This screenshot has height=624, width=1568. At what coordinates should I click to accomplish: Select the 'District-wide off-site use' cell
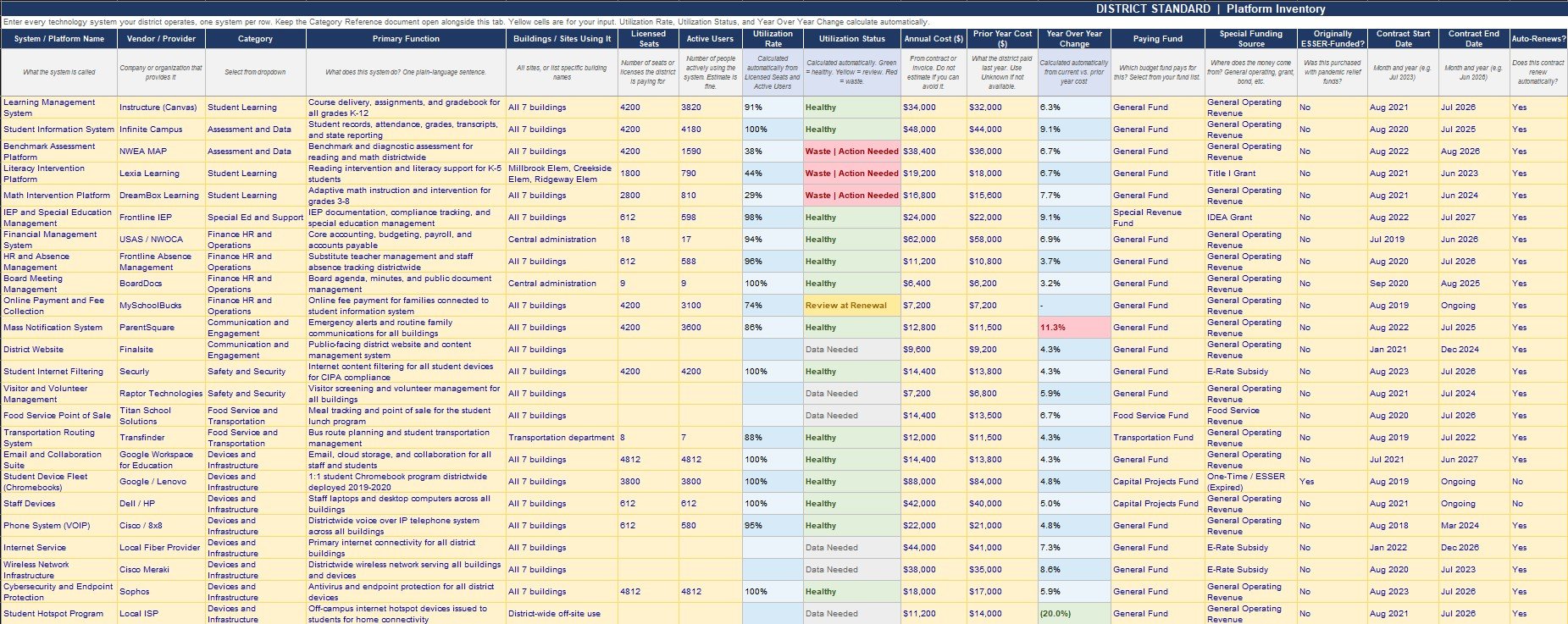(562, 614)
